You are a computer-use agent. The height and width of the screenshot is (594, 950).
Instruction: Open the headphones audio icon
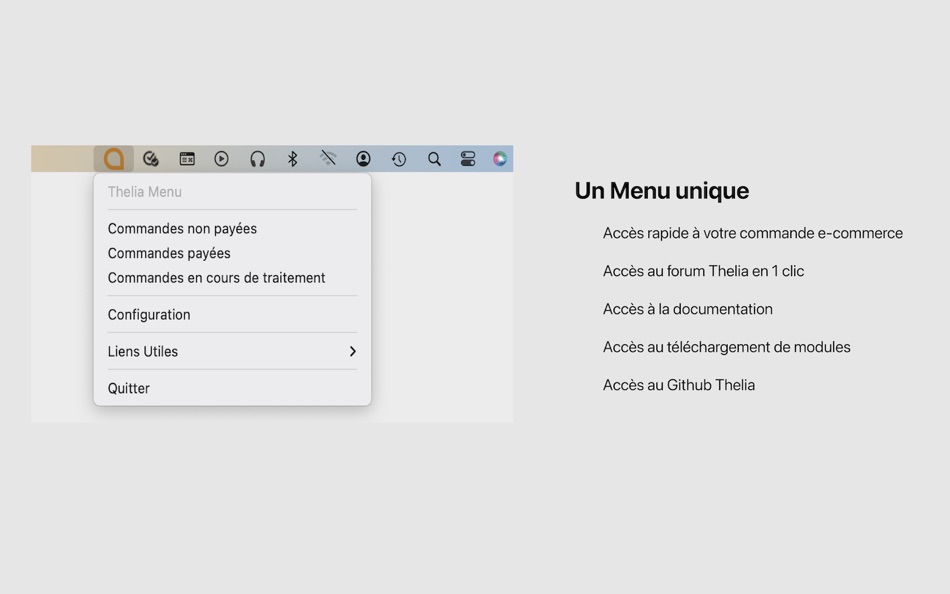click(x=257, y=159)
